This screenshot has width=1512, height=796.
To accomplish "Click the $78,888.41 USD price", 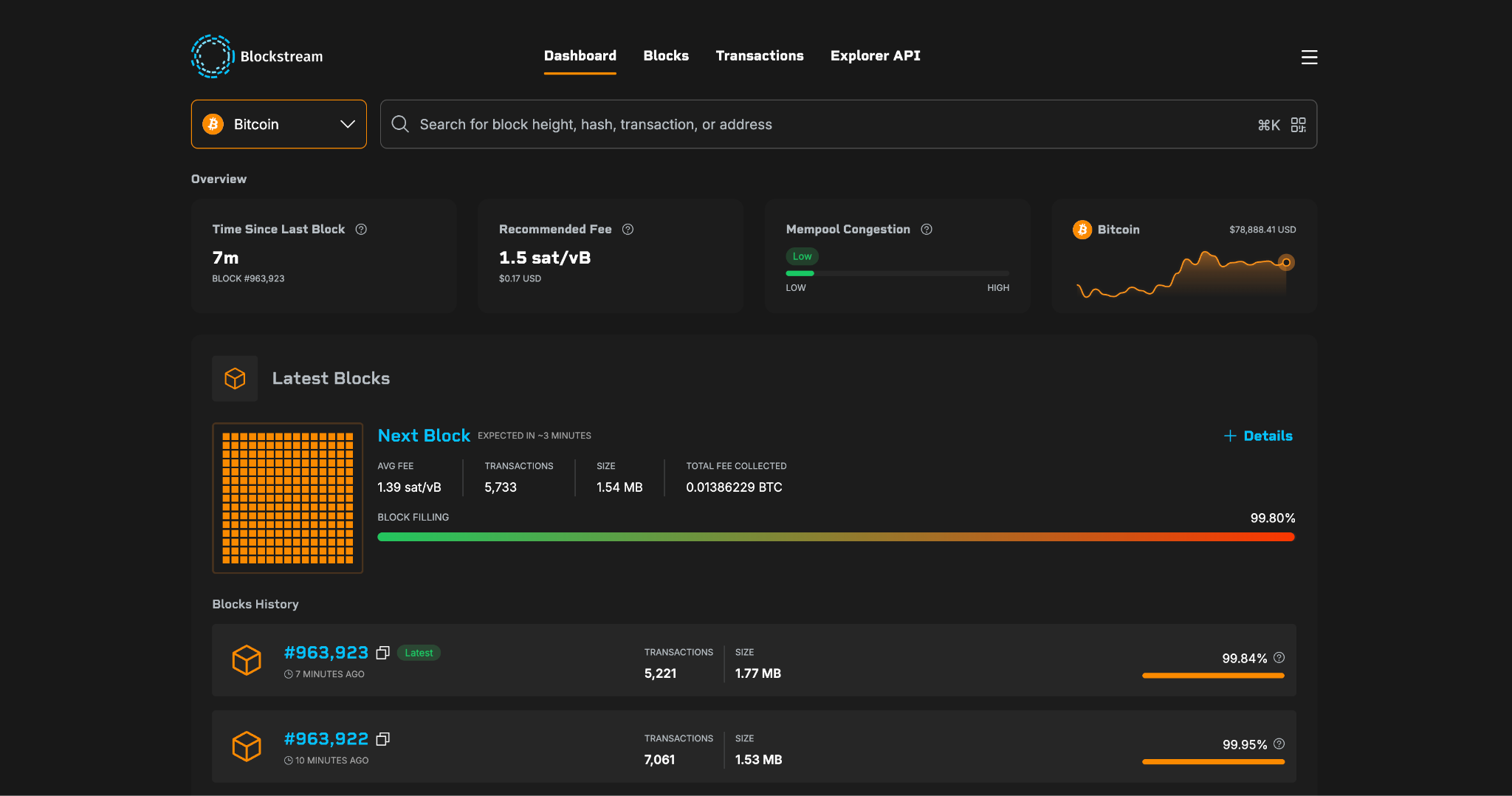I will [1262, 230].
